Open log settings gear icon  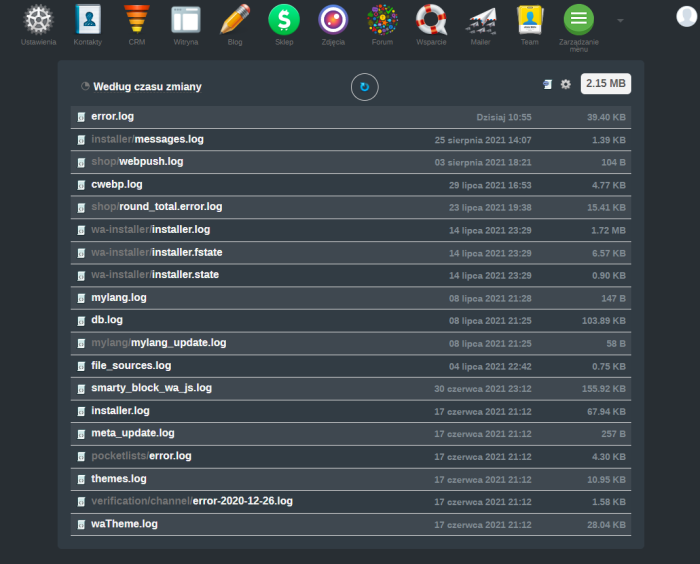566,85
